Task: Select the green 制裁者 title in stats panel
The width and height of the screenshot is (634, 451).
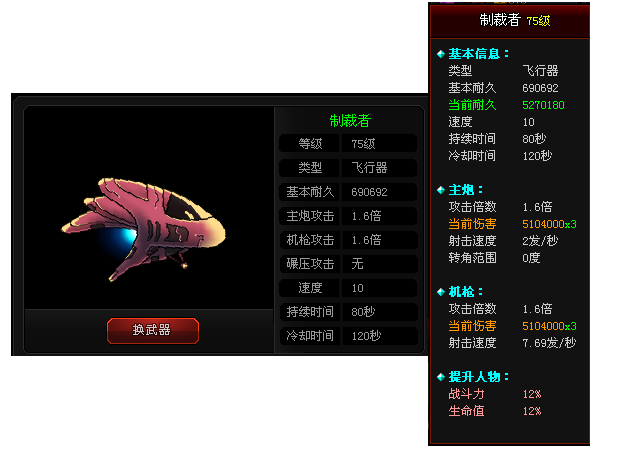Action: (x=350, y=121)
